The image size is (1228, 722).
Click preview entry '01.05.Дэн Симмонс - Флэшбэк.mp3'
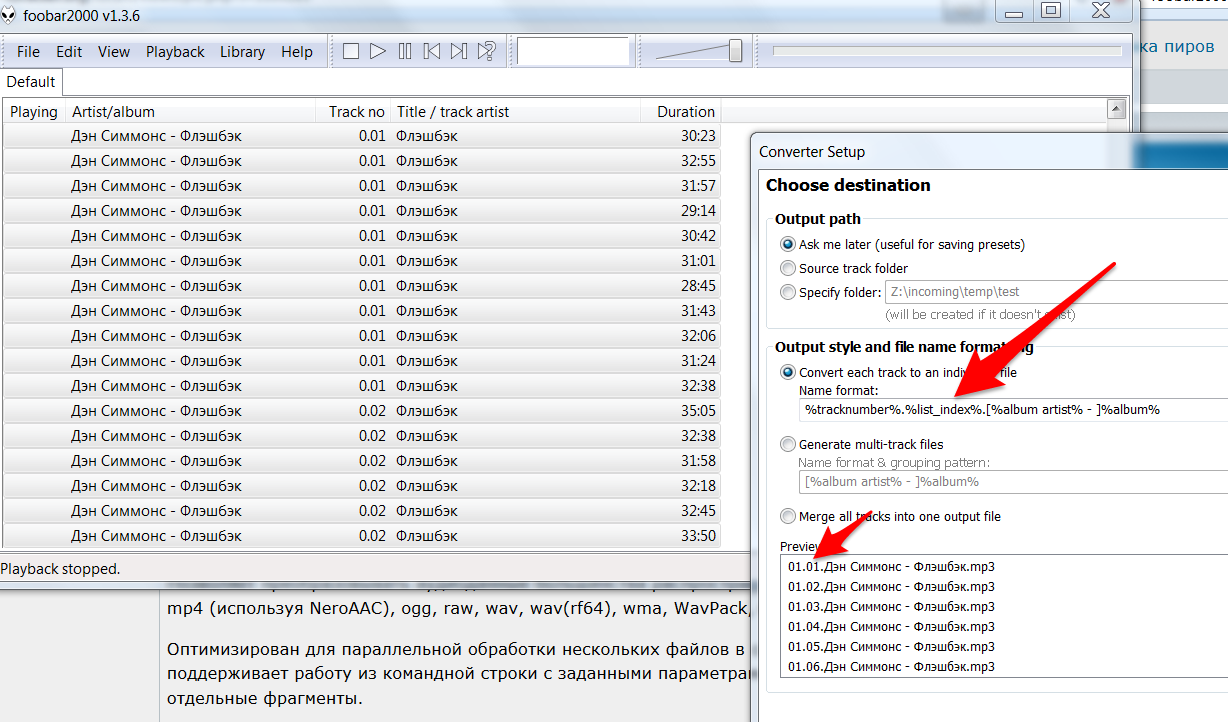(x=891, y=647)
